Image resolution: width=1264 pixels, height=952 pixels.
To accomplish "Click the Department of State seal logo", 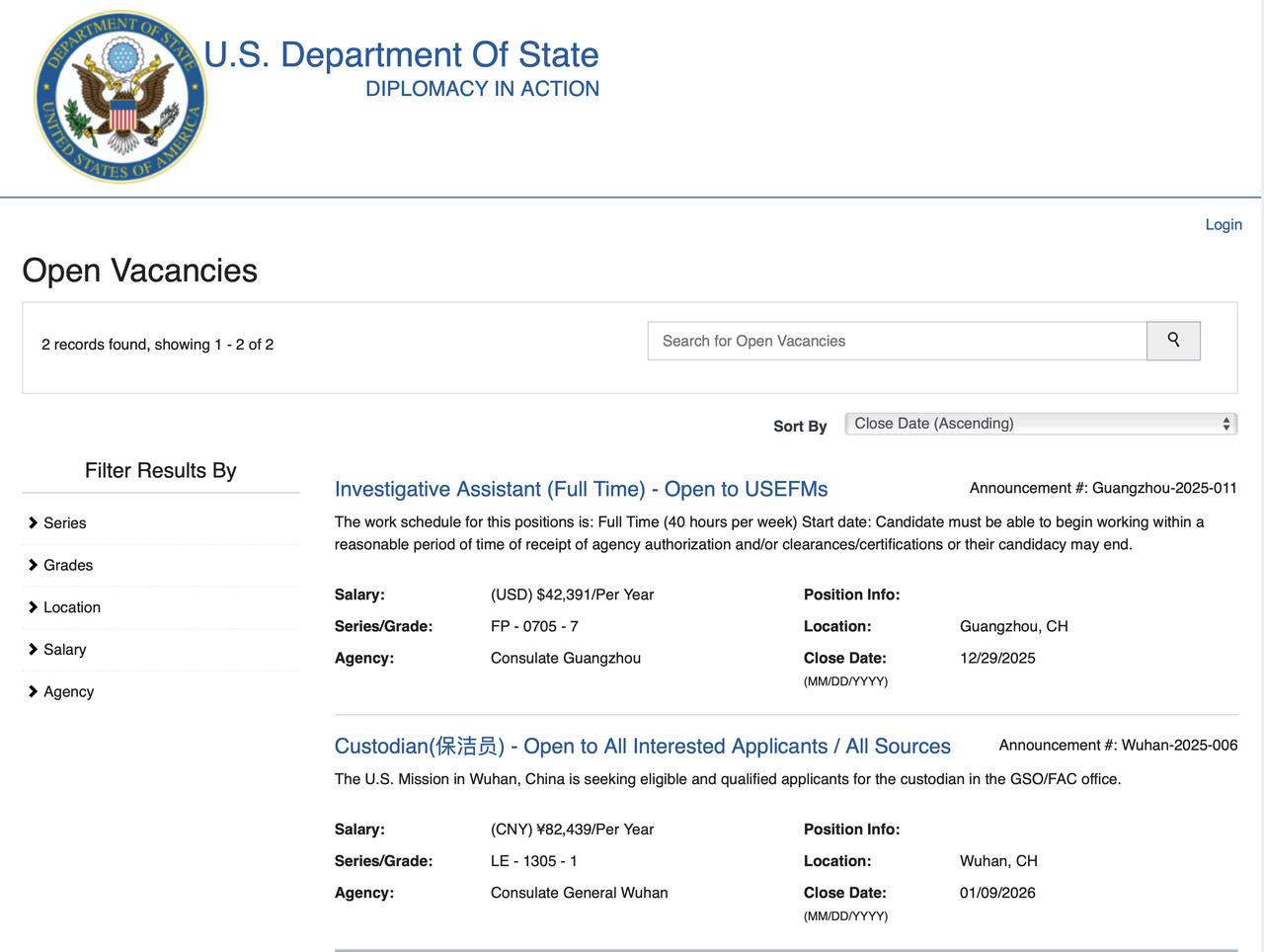I will pyautogui.click(x=119, y=97).
